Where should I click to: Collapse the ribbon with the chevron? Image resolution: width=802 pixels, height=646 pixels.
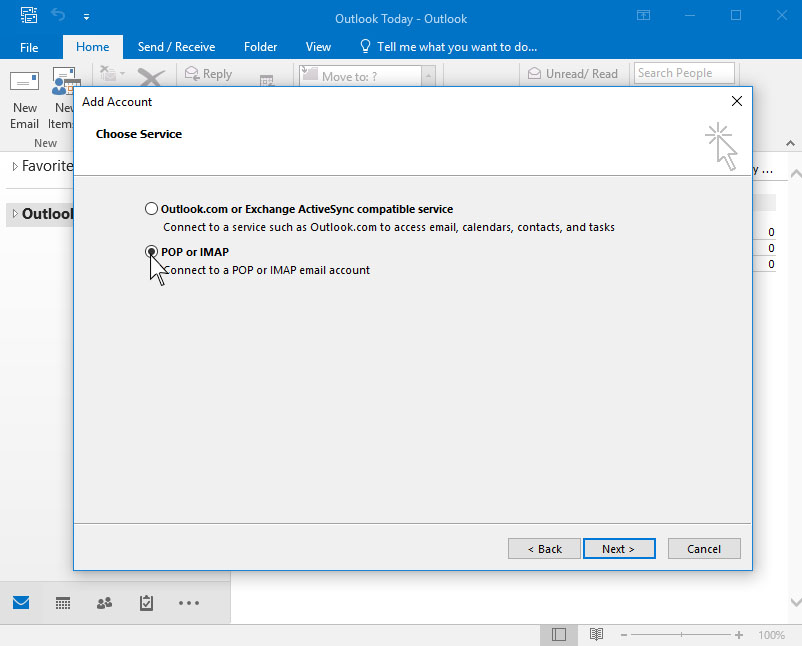click(x=790, y=143)
